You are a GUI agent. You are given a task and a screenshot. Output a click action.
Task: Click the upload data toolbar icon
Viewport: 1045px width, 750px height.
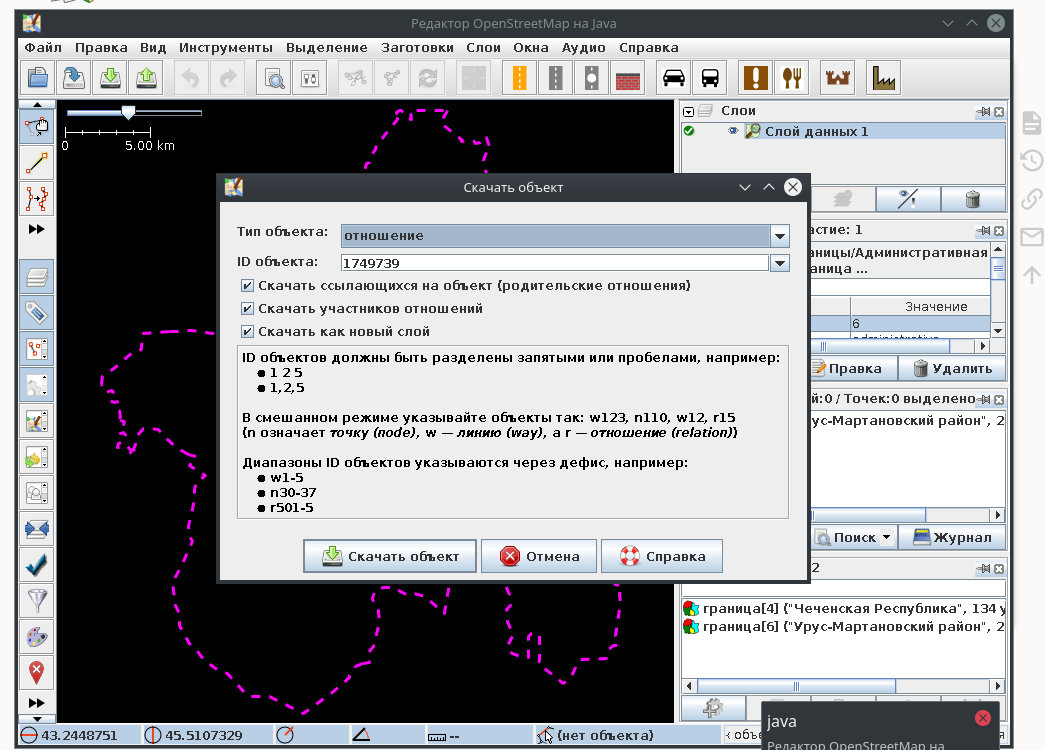click(146, 77)
